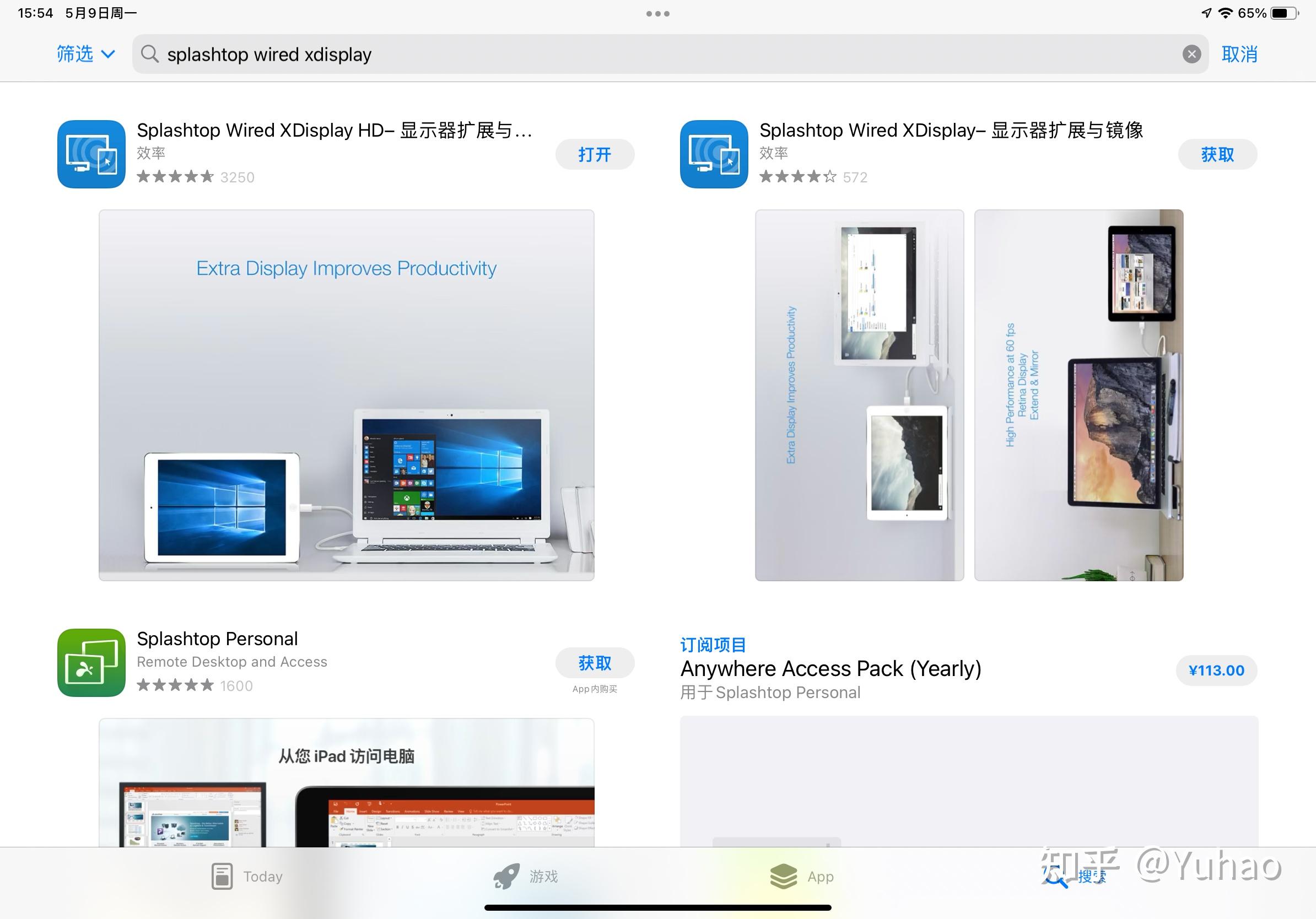This screenshot has width=1316, height=919.
Task: Tap the magnifier icon in search bar
Action: pyautogui.click(x=149, y=54)
